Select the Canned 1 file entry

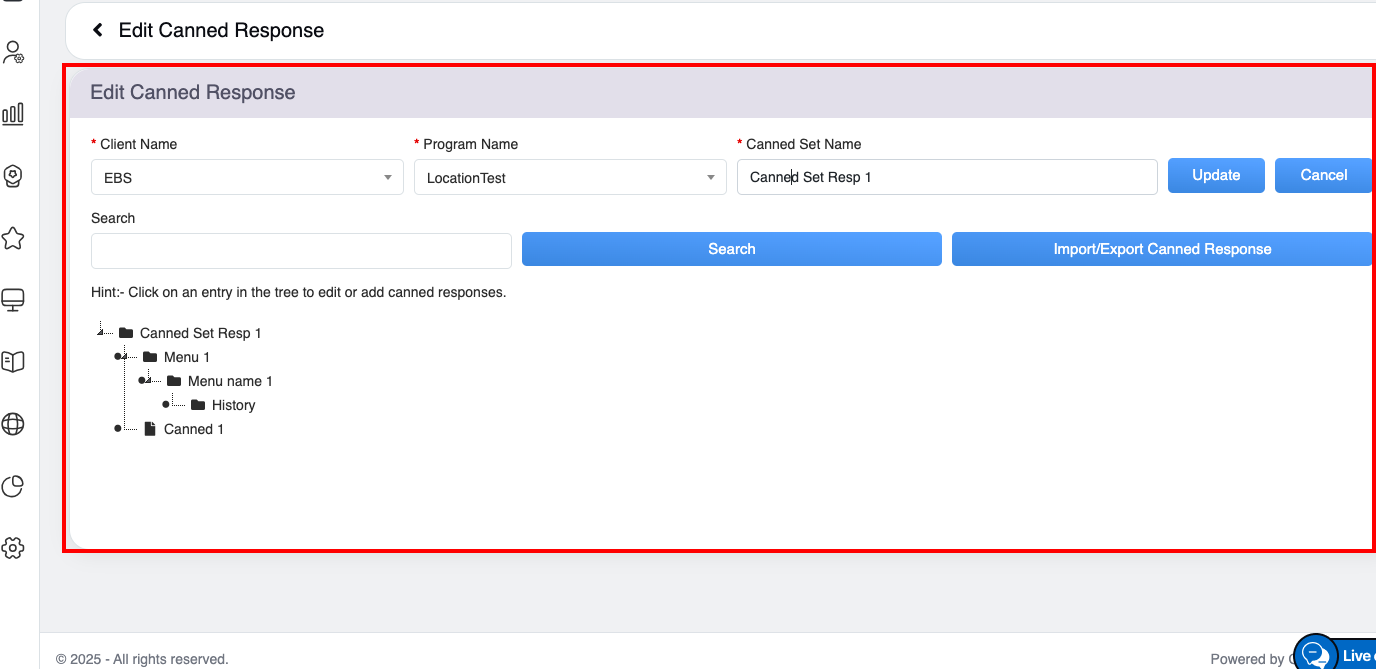coord(193,429)
